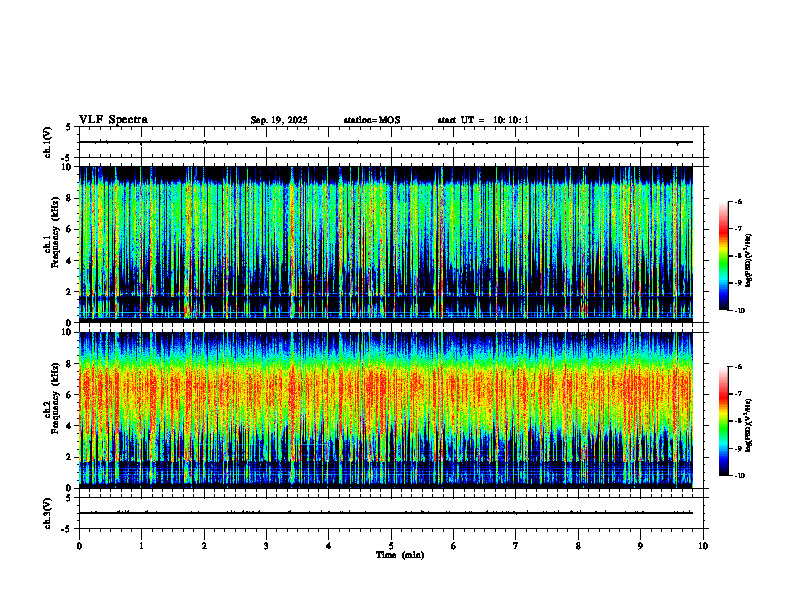The height and width of the screenshot is (612, 792).
Task: Select the date text "Sep. 19, 2025"
Action: pos(279,120)
